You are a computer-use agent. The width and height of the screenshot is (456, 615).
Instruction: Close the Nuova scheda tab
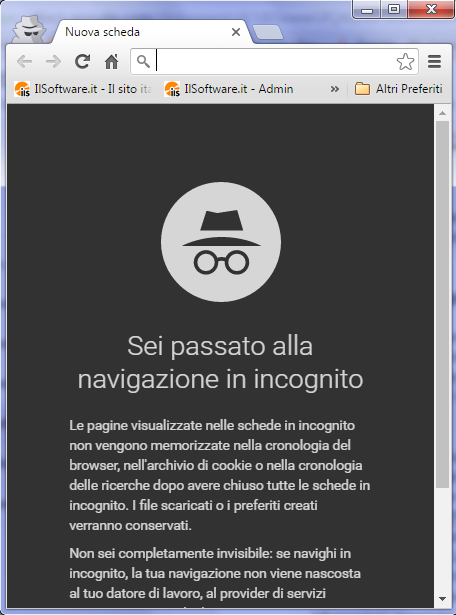[236, 32]
